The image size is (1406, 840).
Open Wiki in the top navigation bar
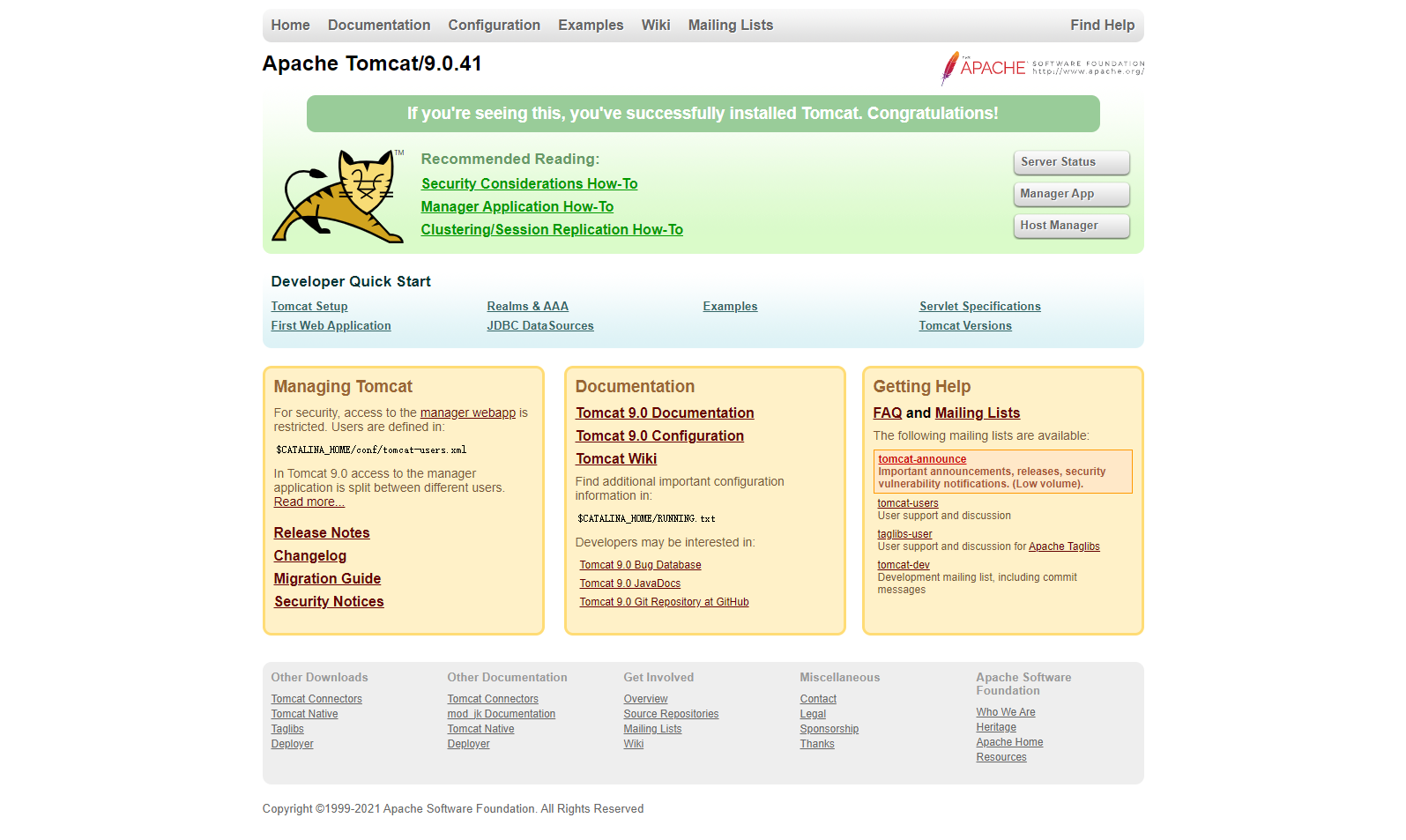point(656,26)
